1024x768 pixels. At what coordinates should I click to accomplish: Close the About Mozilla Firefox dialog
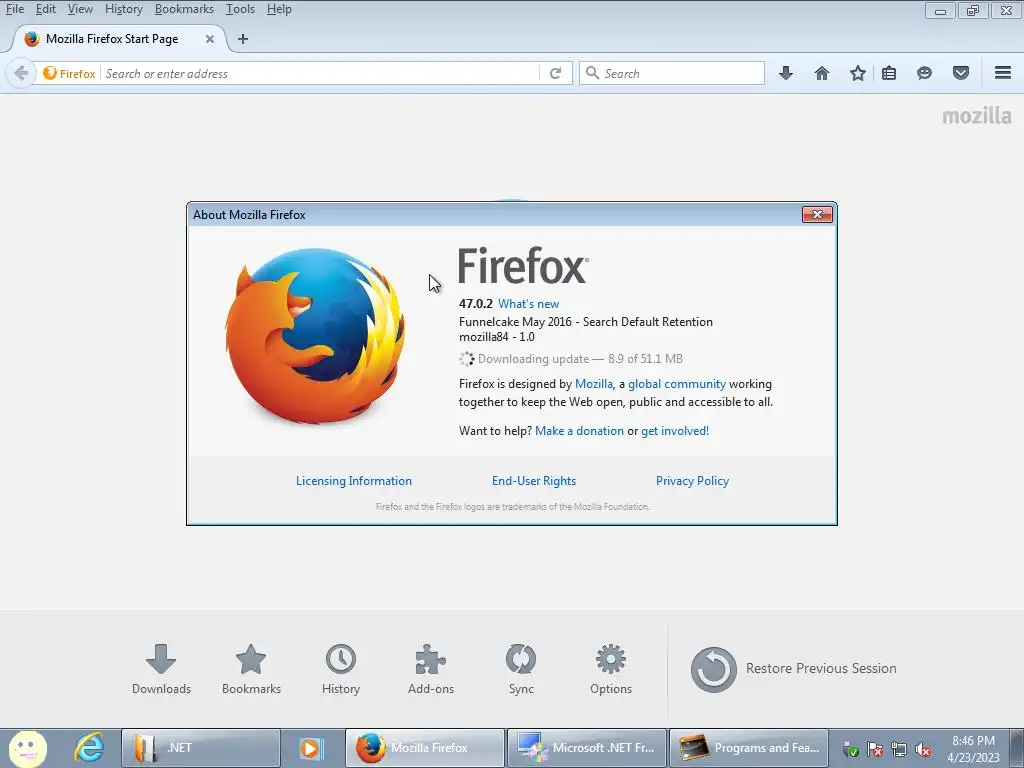coord(817,214)
